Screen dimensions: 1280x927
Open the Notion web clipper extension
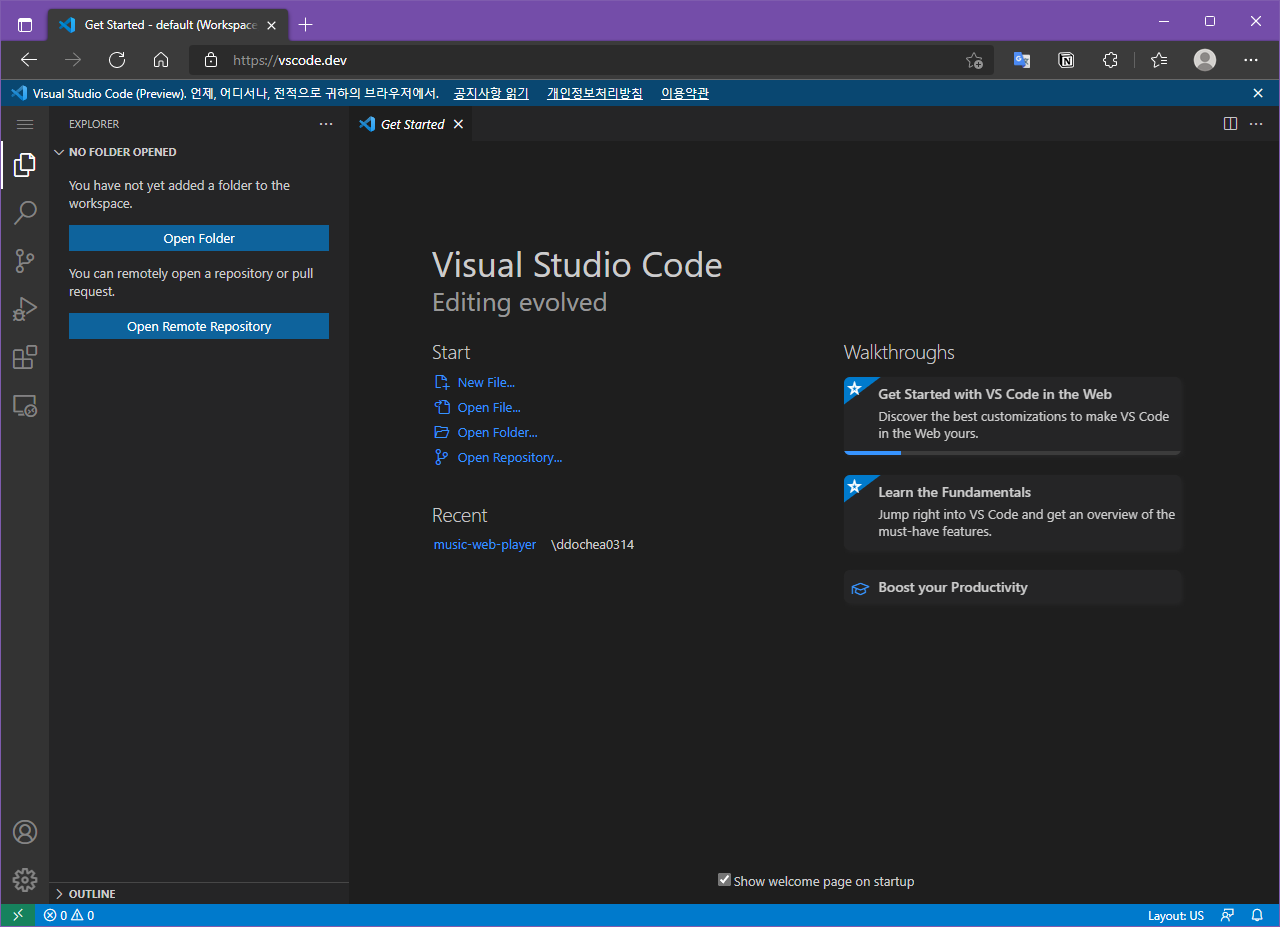tap(1066, 60)
